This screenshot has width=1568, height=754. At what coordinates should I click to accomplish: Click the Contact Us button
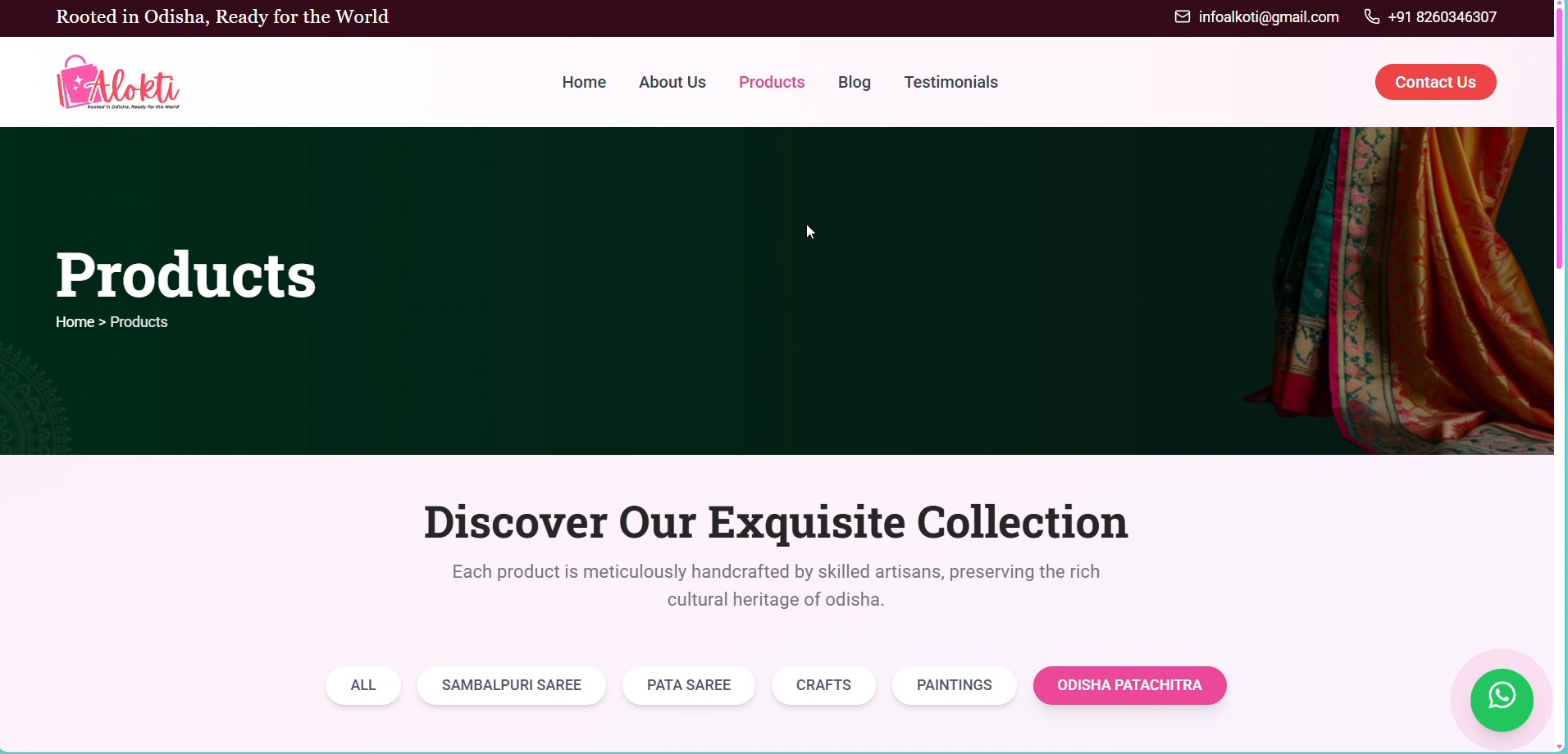(x=1435, y=82)
